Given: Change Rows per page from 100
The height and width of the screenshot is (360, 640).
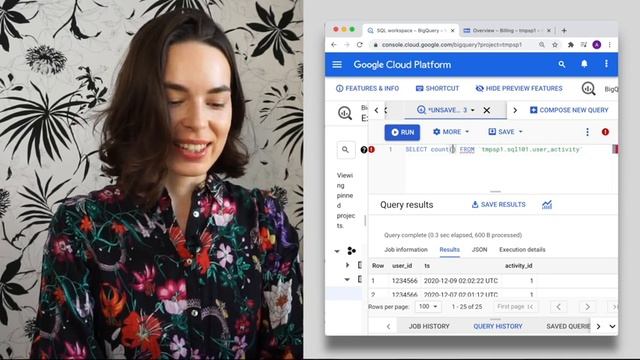Looking at the screenshot, I should click(x=428, y=307).
